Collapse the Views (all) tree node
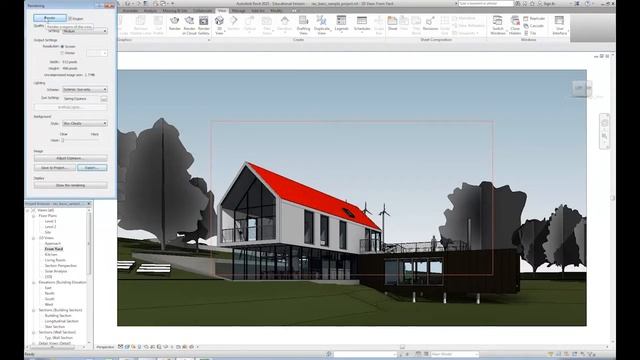Viewport: 640px width, 360px height. [x=28, y=210]
